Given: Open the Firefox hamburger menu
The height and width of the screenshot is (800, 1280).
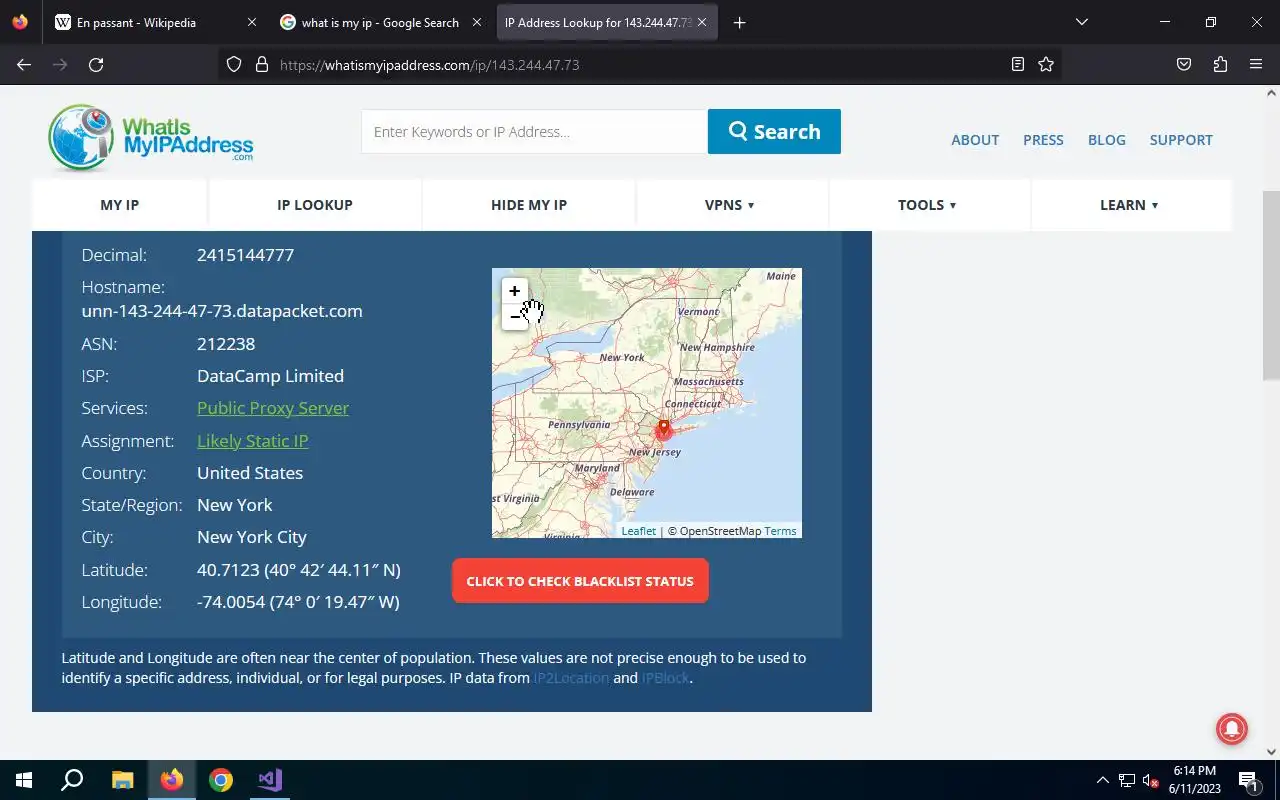Looking at the screenshot, I should coord(1256,64).
